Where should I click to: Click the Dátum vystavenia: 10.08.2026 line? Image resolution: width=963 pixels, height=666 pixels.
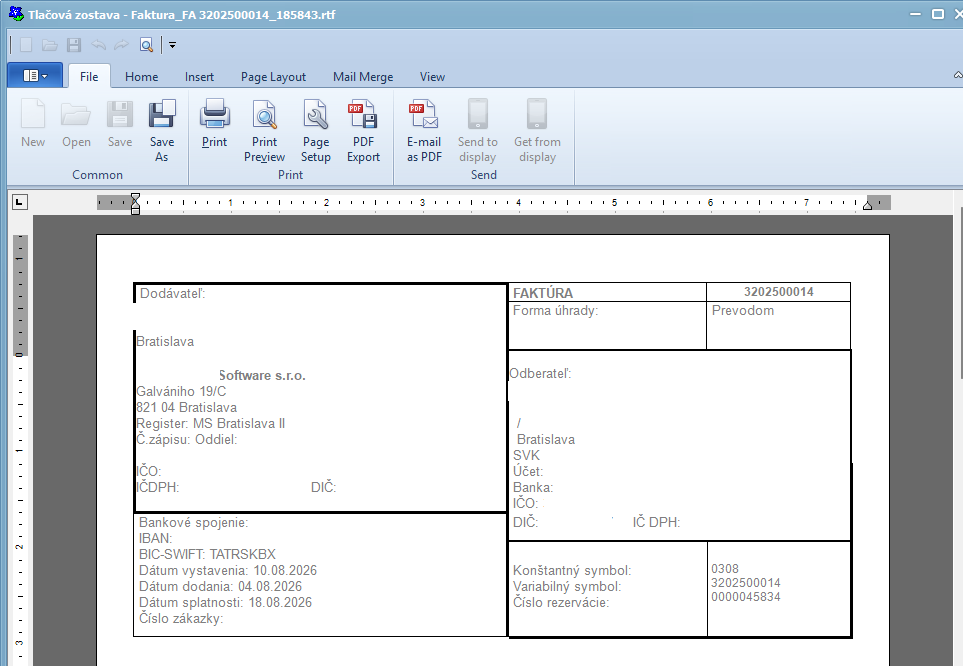228,570
